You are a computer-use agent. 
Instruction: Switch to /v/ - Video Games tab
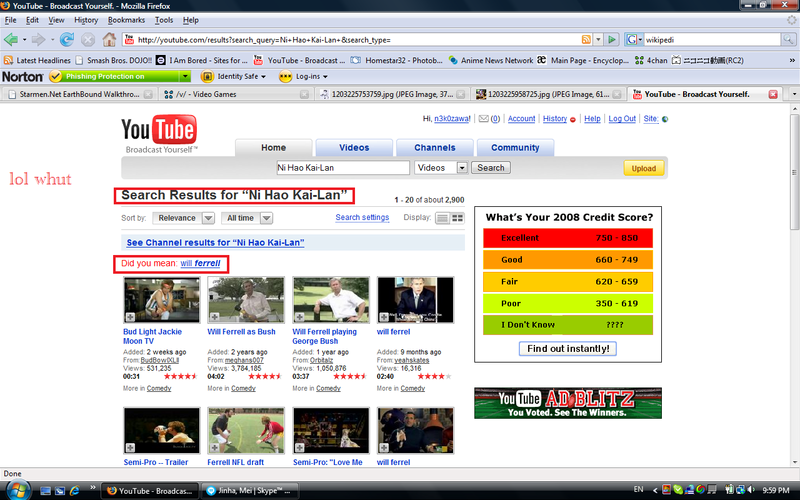pos(235,94)
